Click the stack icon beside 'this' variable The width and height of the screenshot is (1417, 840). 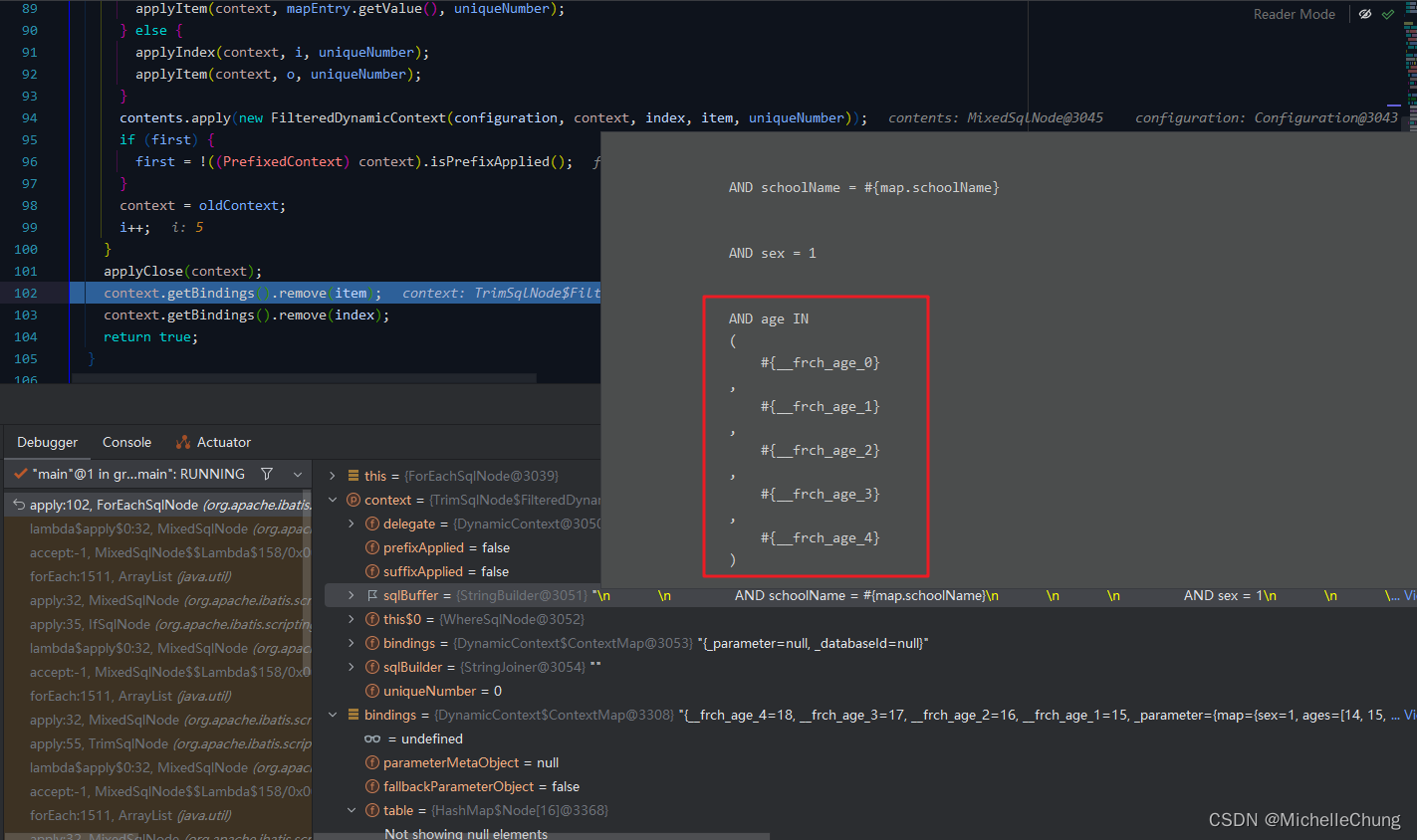pos(353,476)
